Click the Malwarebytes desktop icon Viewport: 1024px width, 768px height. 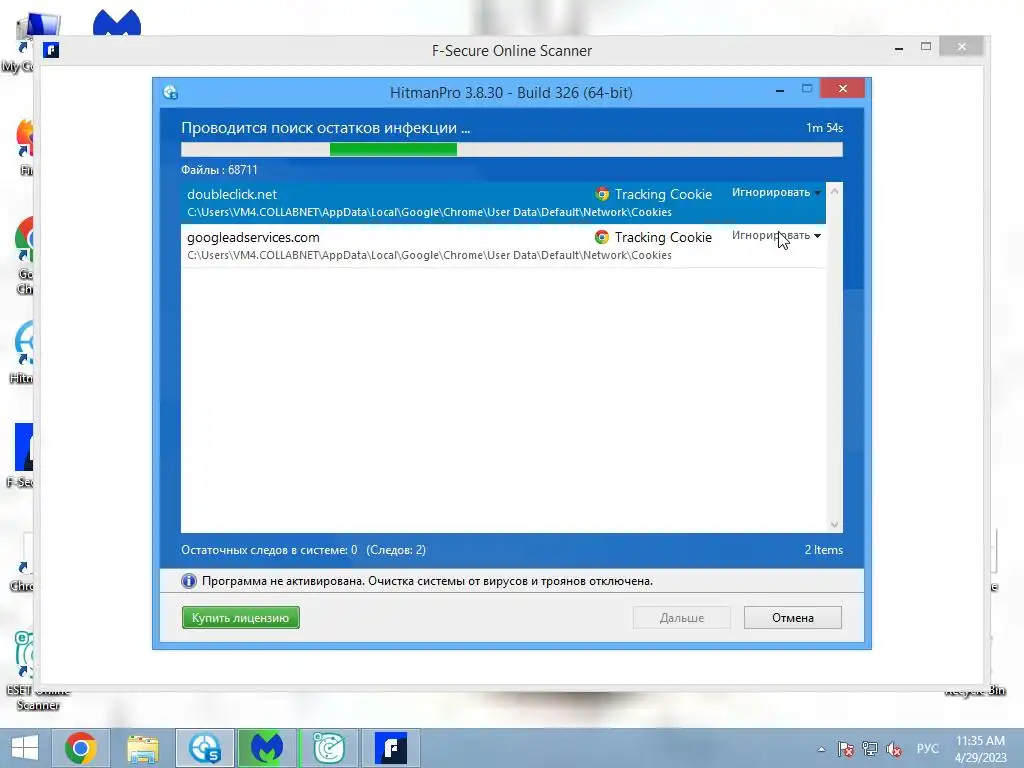[x=117, y=22]
